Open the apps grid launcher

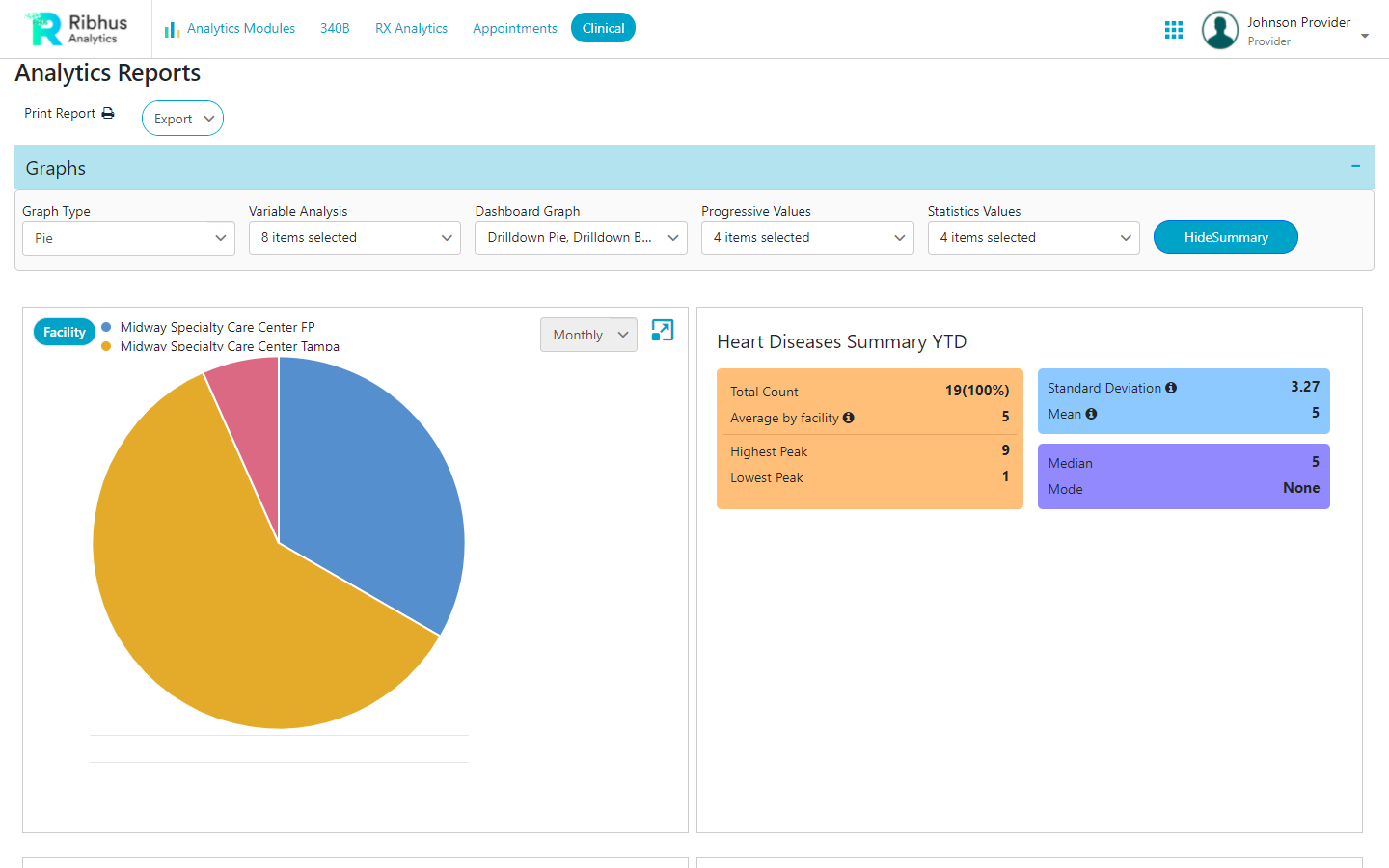click(x=1173, y=29)
